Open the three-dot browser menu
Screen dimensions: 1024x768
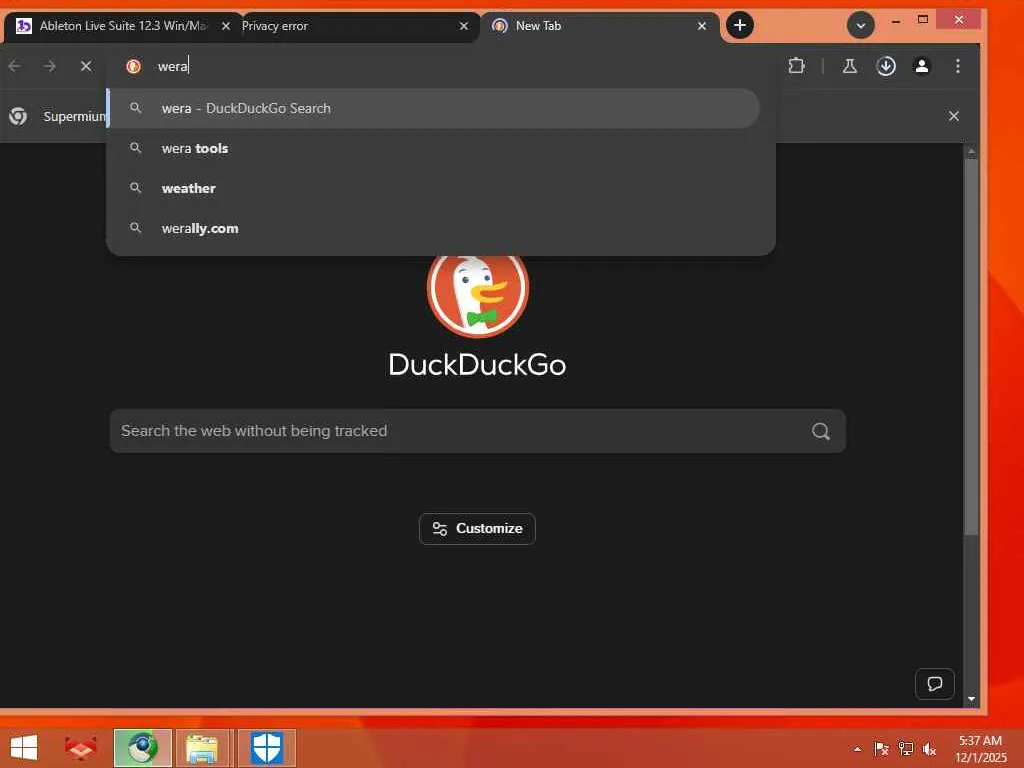click(x=957, y=66)
